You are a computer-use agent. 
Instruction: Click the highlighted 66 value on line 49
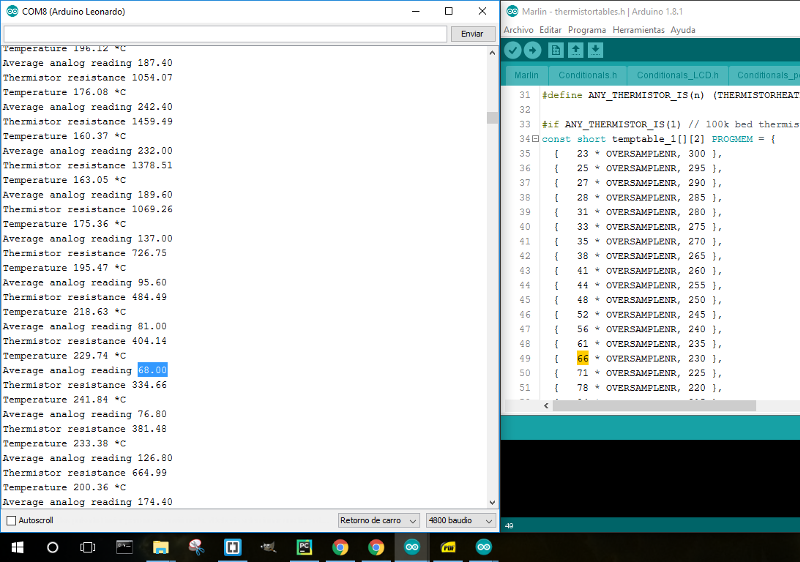583,359
